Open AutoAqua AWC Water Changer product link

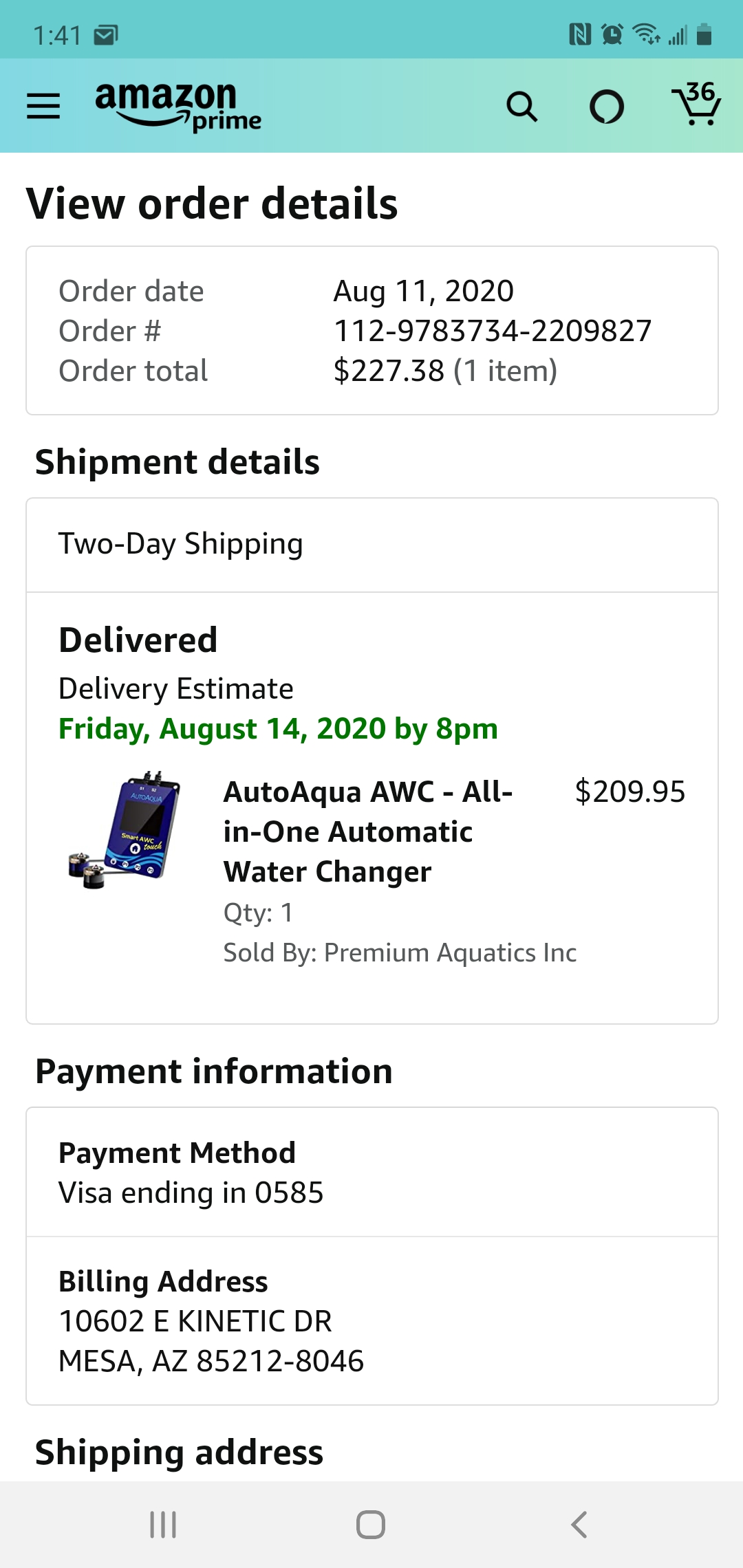(x=367, y=831)
